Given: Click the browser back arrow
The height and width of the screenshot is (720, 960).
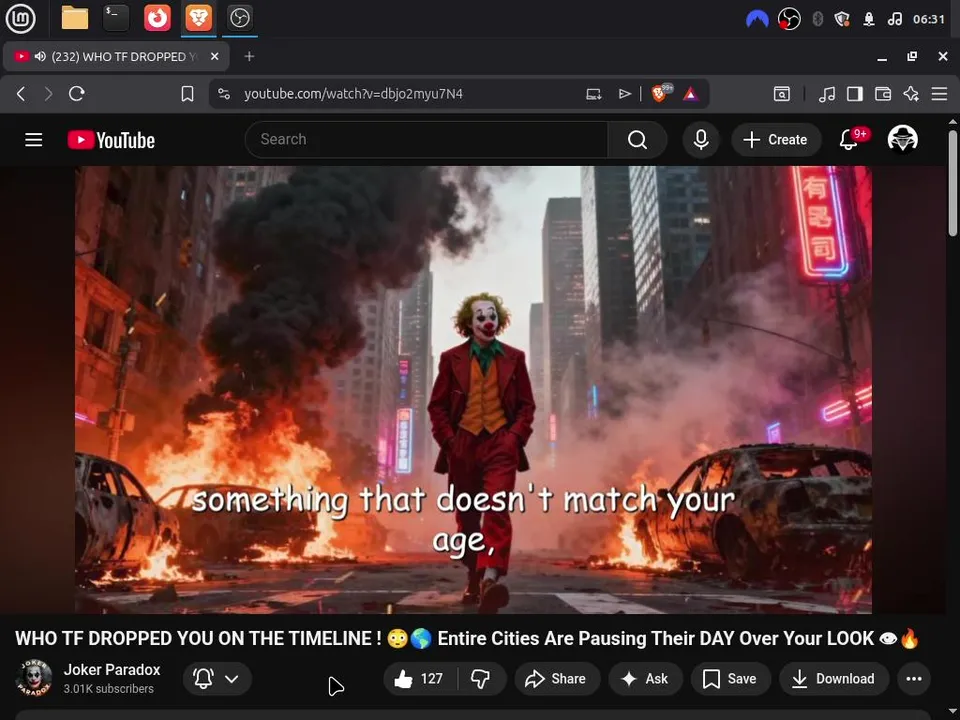Looking at the screenshot, I should point(21,94).
